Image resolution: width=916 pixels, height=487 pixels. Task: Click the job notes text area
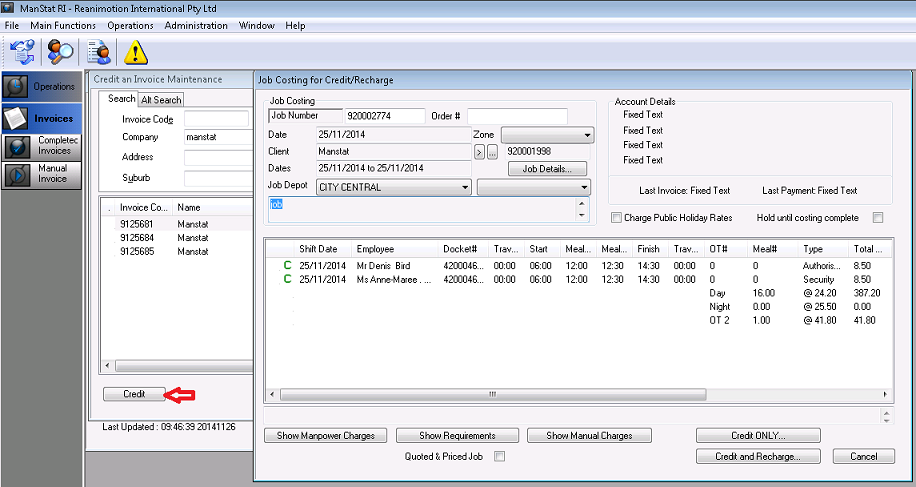[423, 210]
